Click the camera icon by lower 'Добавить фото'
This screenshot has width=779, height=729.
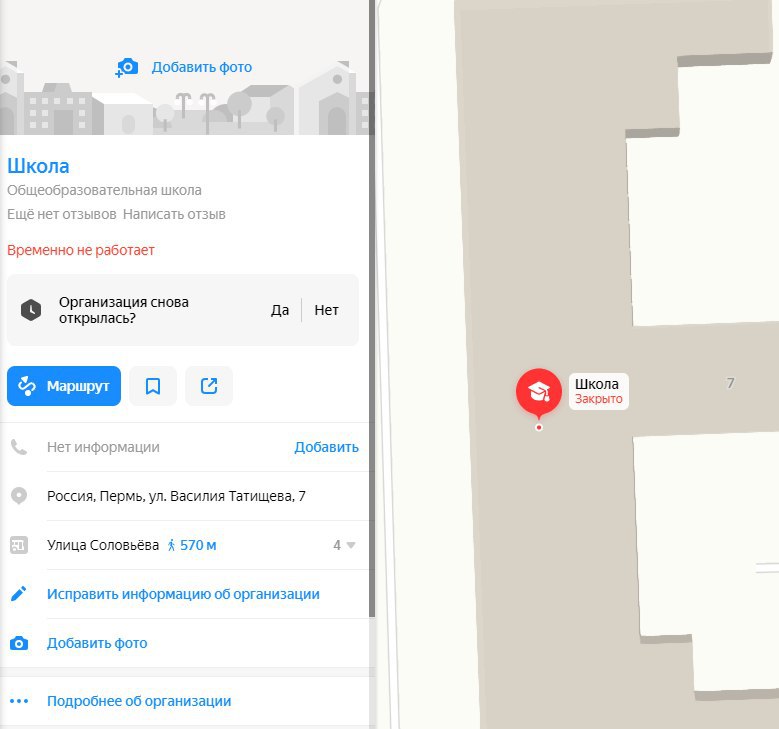point(19,643)
